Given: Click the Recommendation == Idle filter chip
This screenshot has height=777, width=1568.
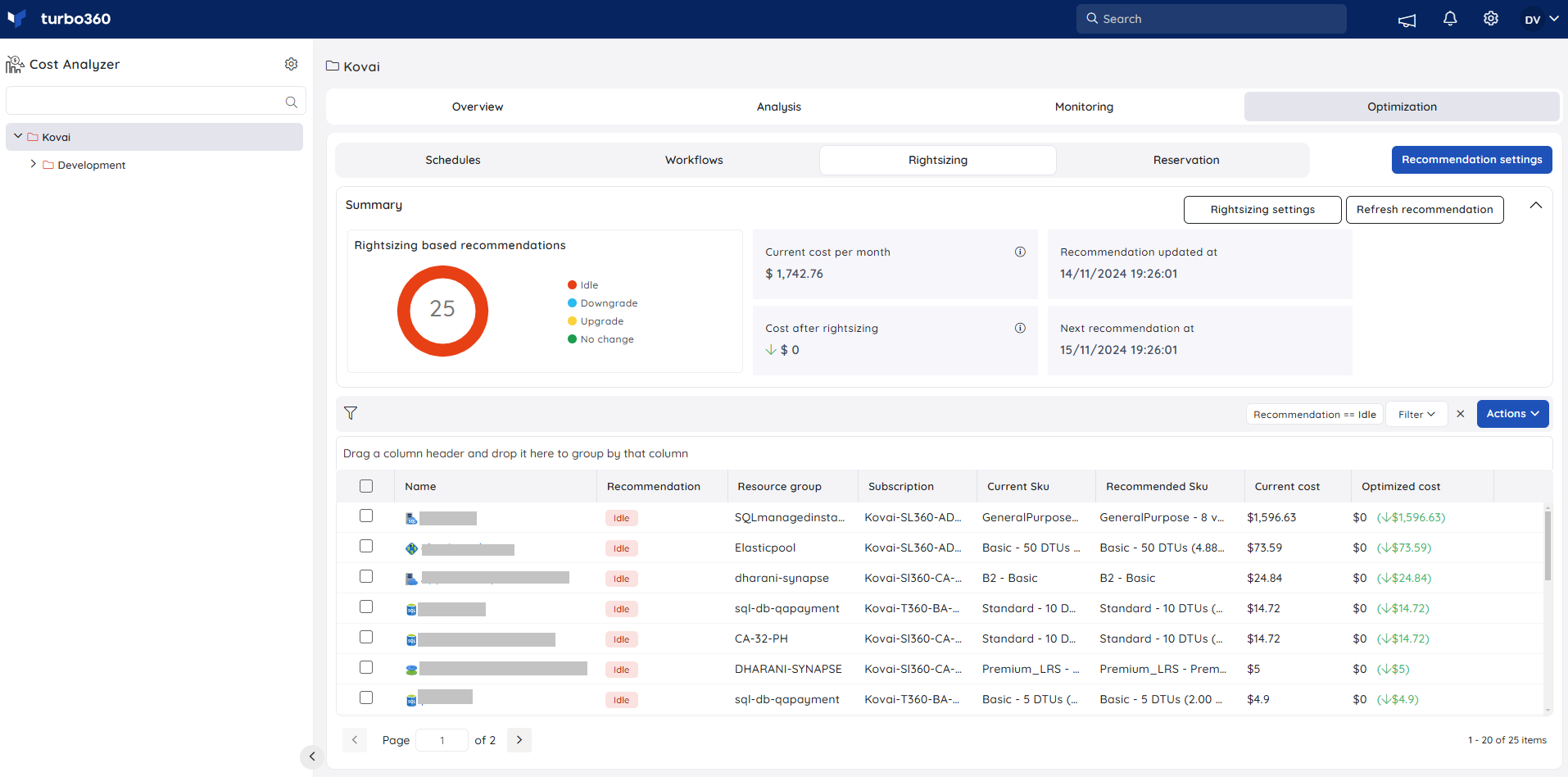Looking at the screenshot, I should pyautogui.click(x=1314, y=414).
